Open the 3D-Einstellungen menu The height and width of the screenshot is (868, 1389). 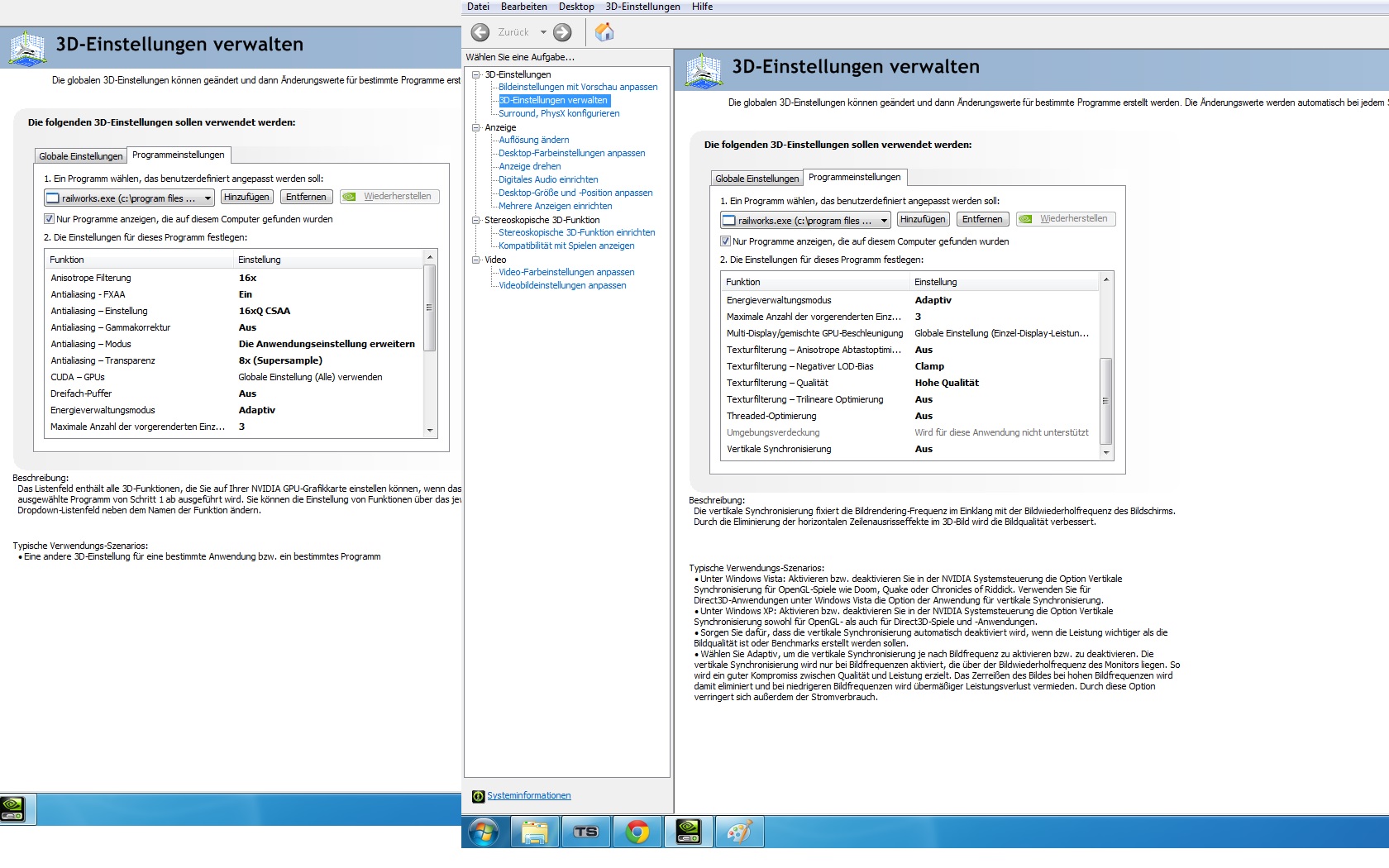(x=642, y=7)
